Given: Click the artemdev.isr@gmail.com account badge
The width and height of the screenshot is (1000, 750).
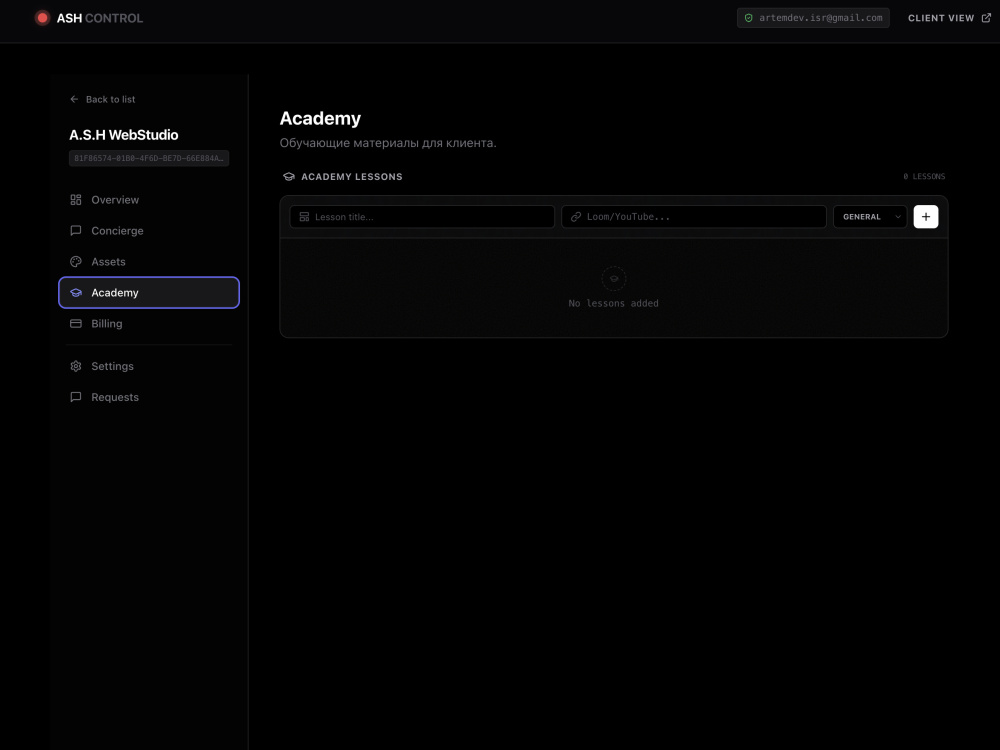Looking at the screenshot, I should point(813,18).
